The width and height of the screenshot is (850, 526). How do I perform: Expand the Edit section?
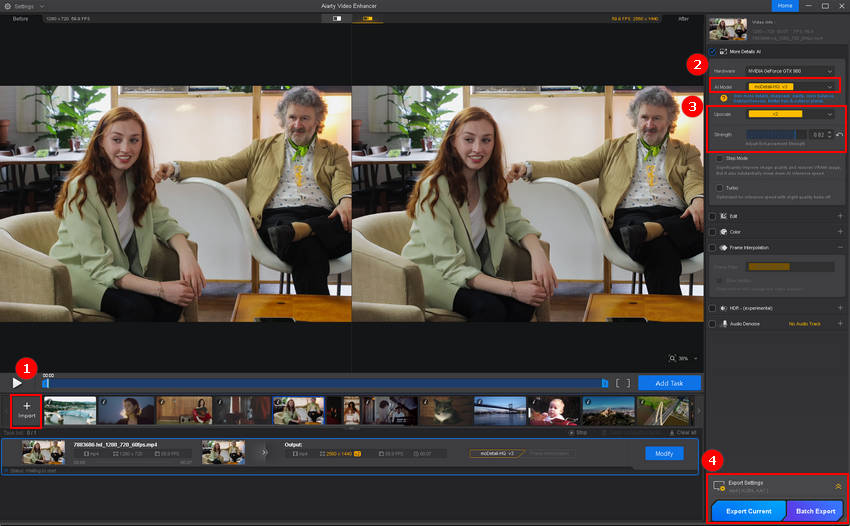[x=840, y=216]
